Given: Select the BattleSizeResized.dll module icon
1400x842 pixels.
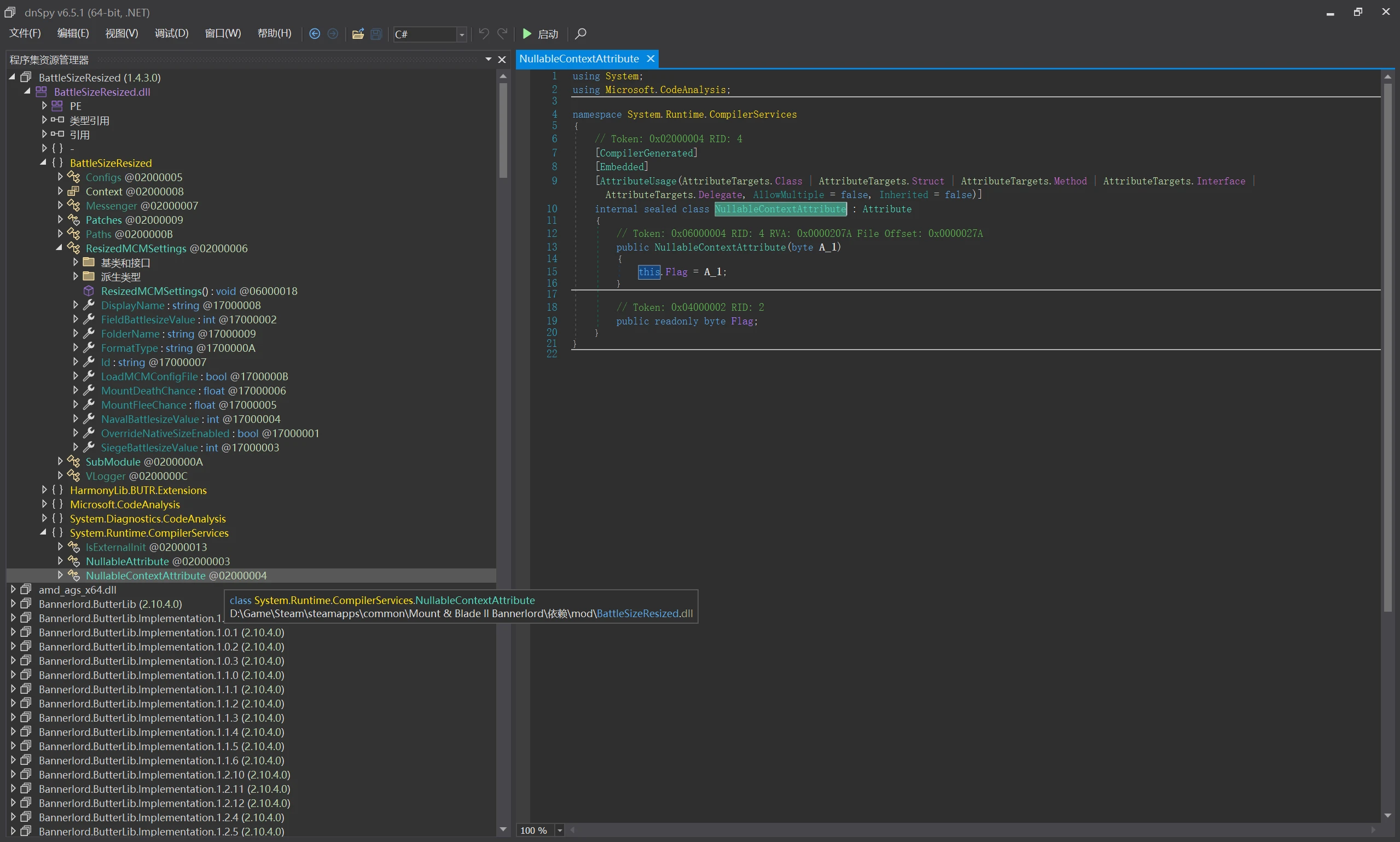Looking at the screenshot, I should tap(42, 92).
